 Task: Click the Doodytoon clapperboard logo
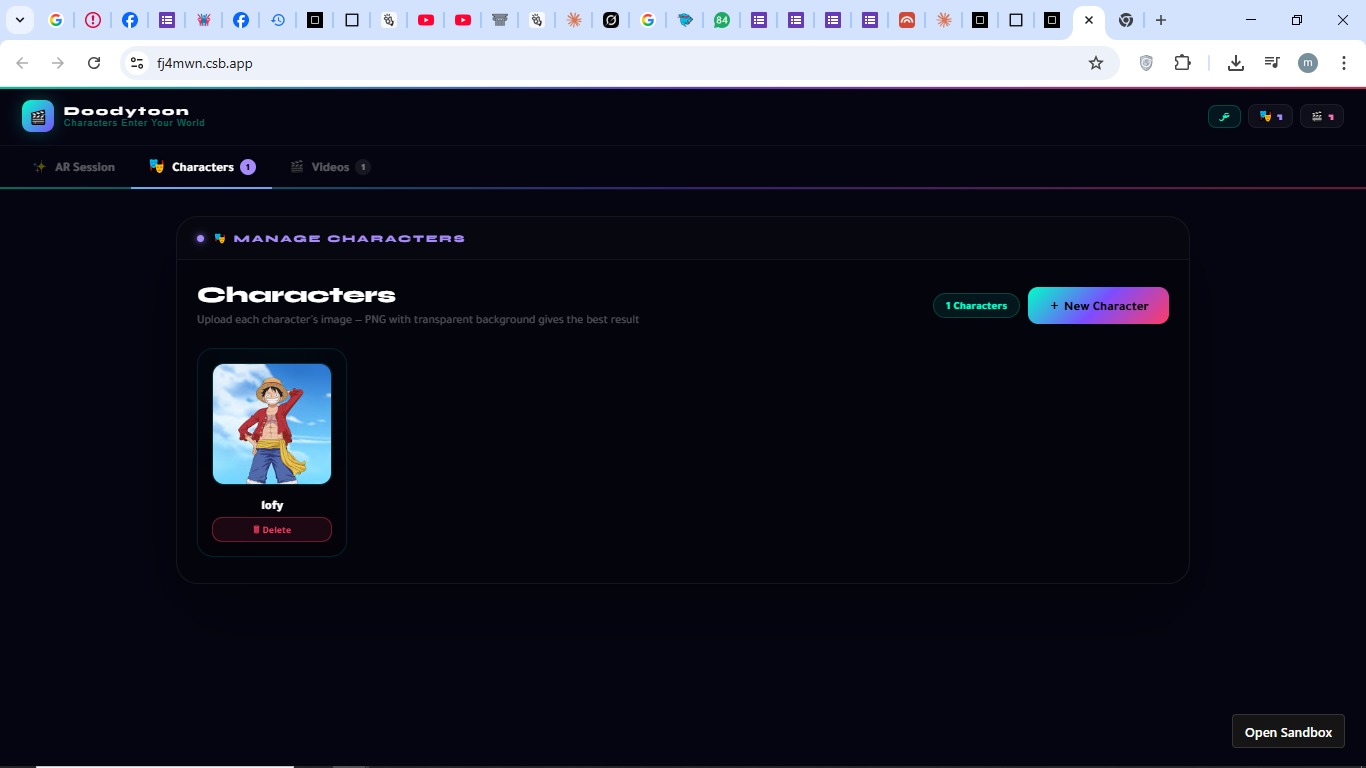(38, 116)
